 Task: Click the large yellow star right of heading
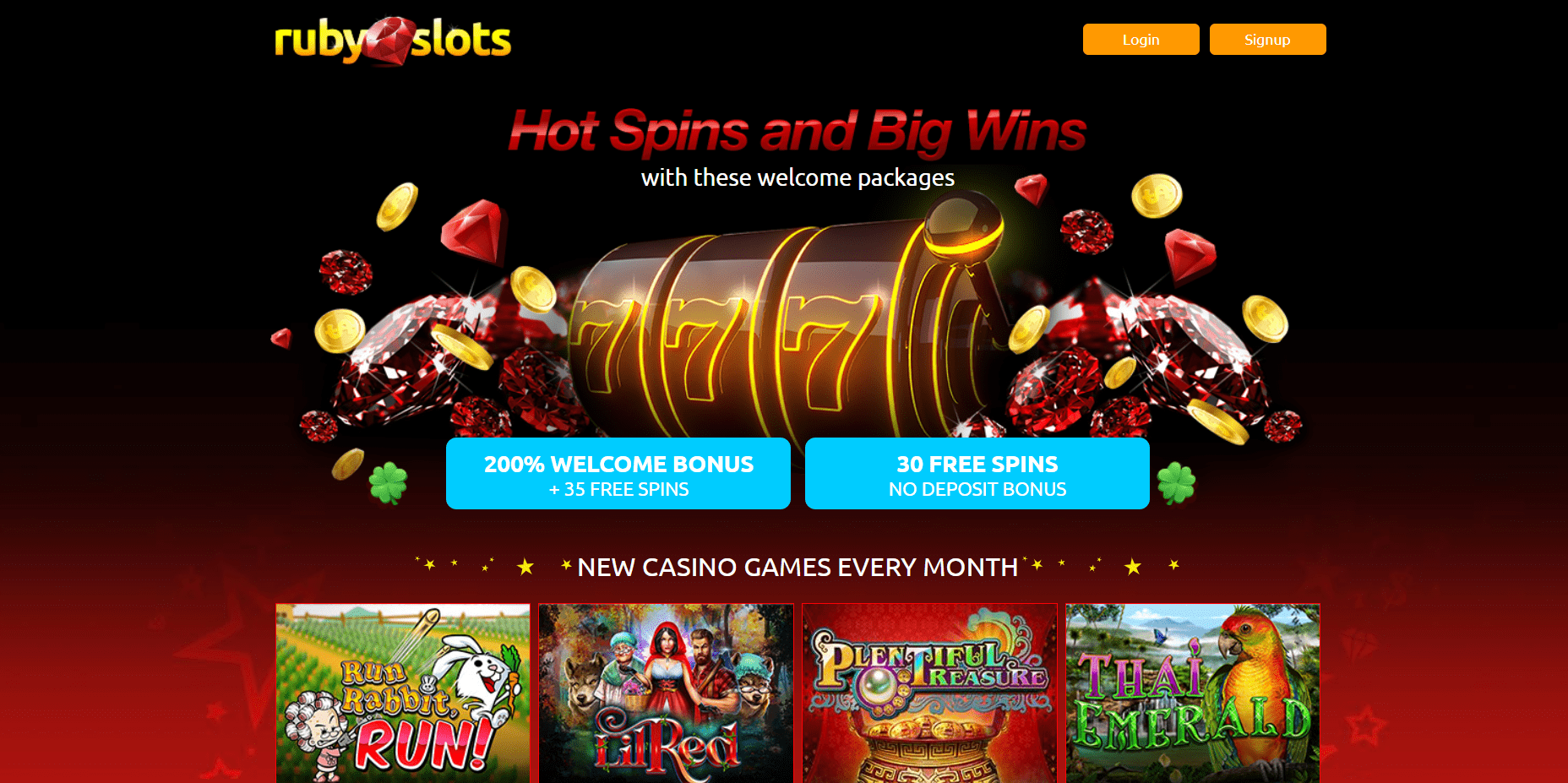[x=1133, y=567]
